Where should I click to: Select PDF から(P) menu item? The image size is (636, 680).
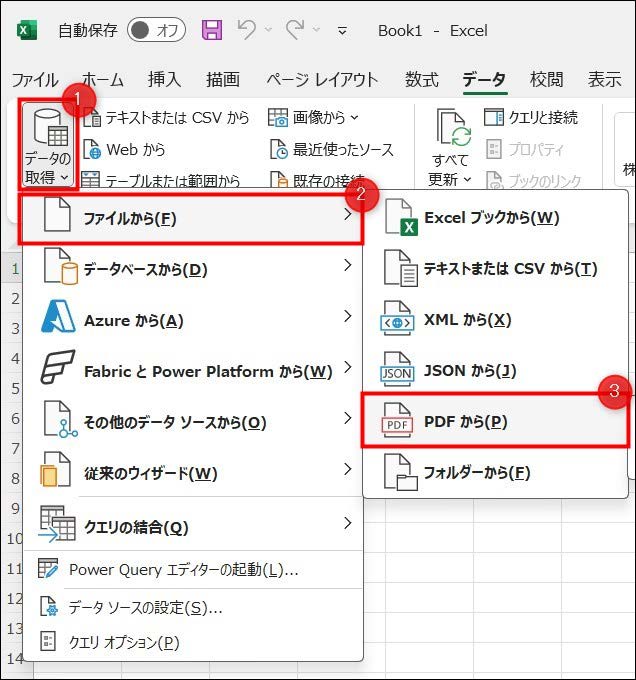495,422
